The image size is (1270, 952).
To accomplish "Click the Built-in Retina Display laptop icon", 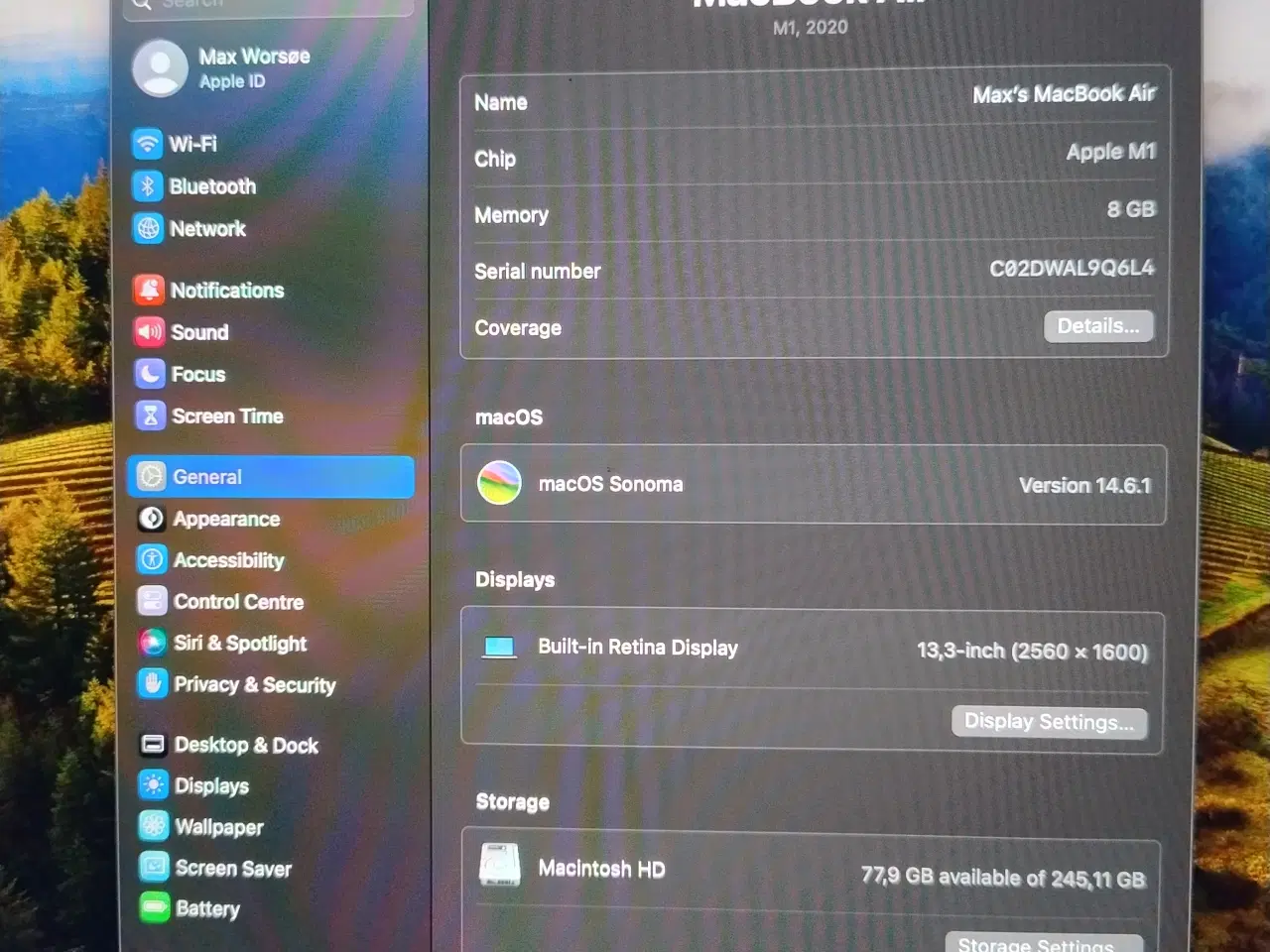I will pos(499,648).
